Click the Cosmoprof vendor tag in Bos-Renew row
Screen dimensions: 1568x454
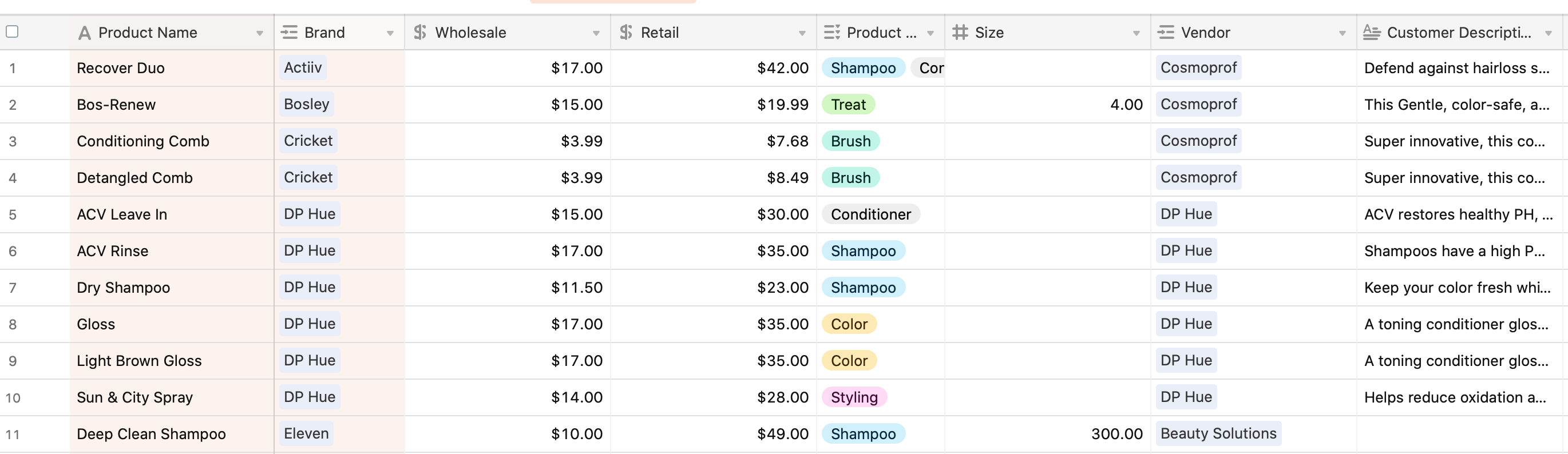[1198, 104]
